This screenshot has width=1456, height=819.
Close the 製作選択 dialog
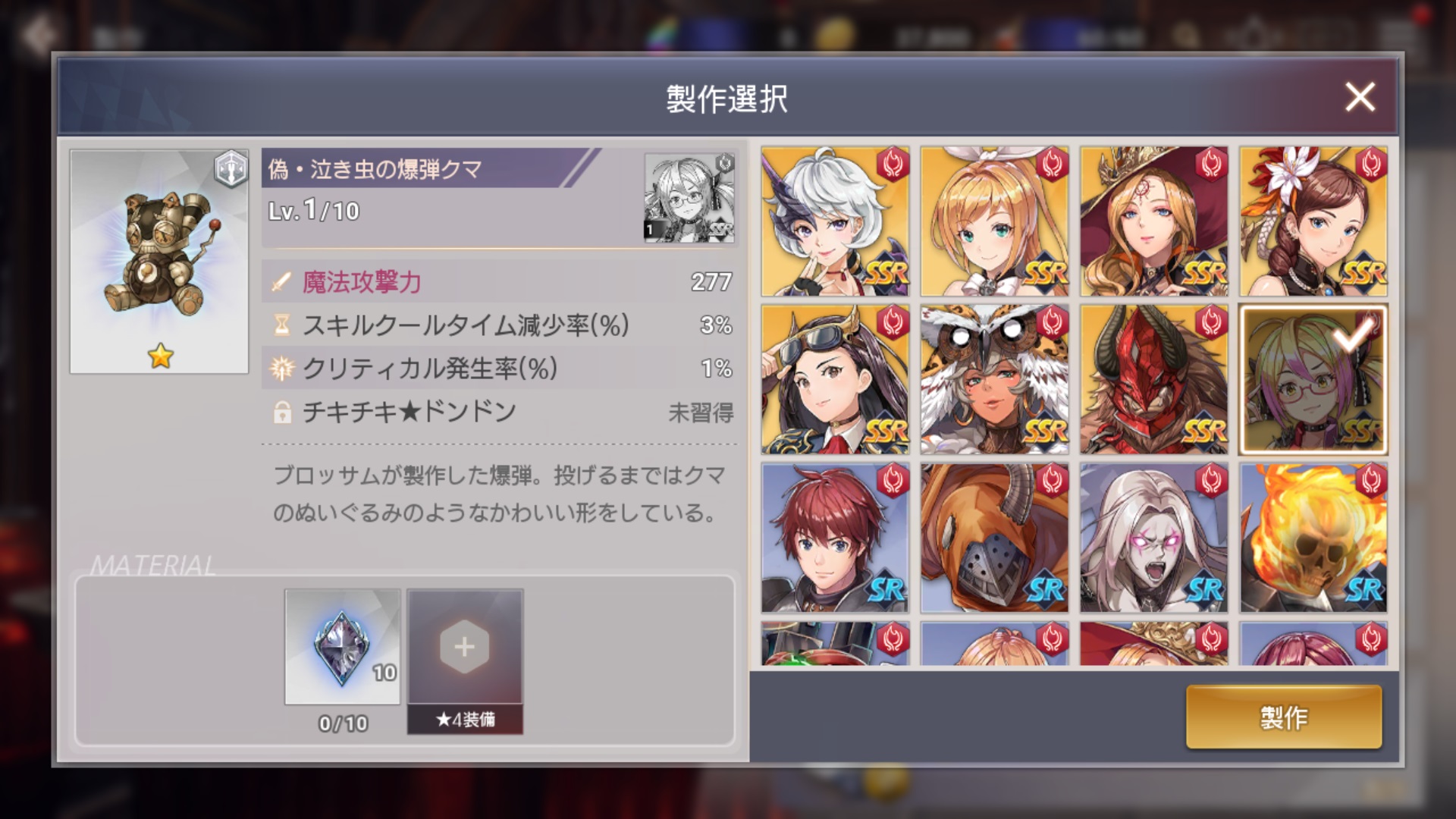tap(1360, 97)
